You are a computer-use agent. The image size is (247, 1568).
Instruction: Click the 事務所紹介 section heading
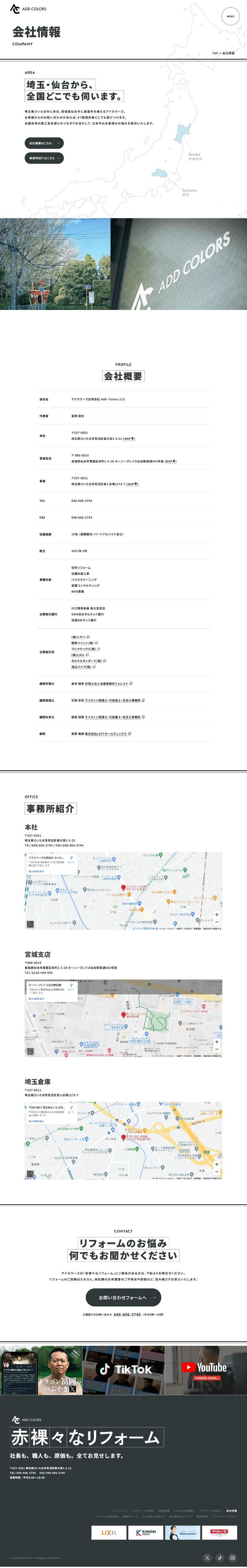pos(50,808)
